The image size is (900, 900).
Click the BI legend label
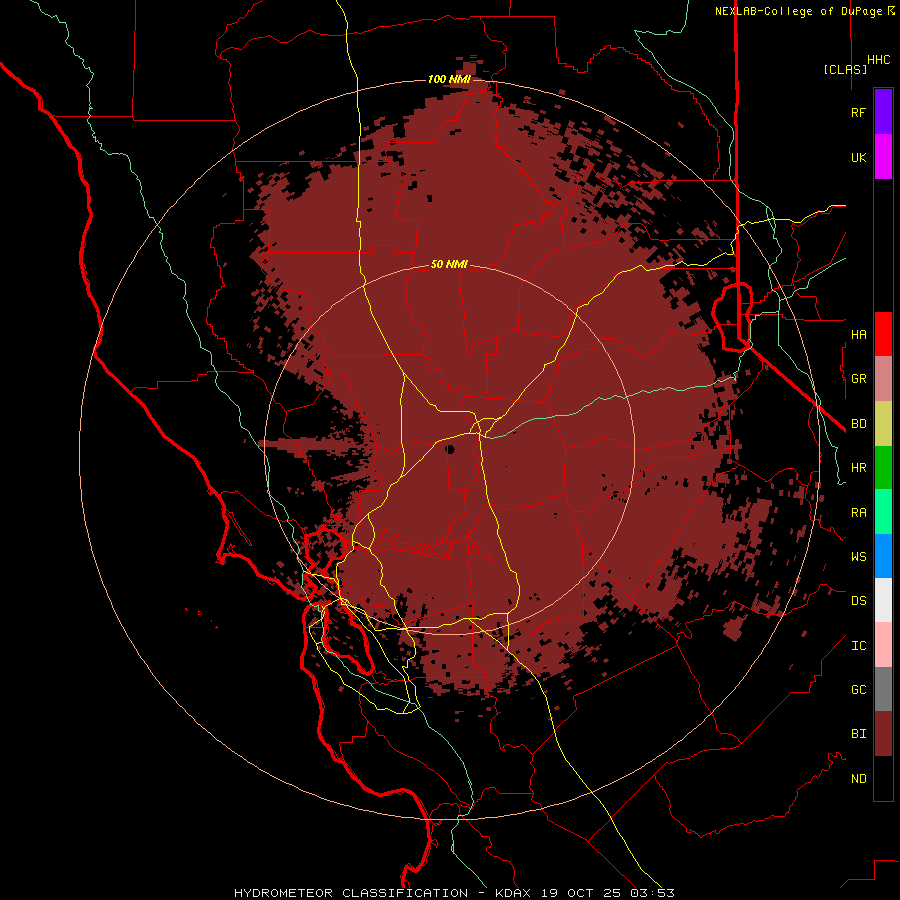(x=859, y=734)
